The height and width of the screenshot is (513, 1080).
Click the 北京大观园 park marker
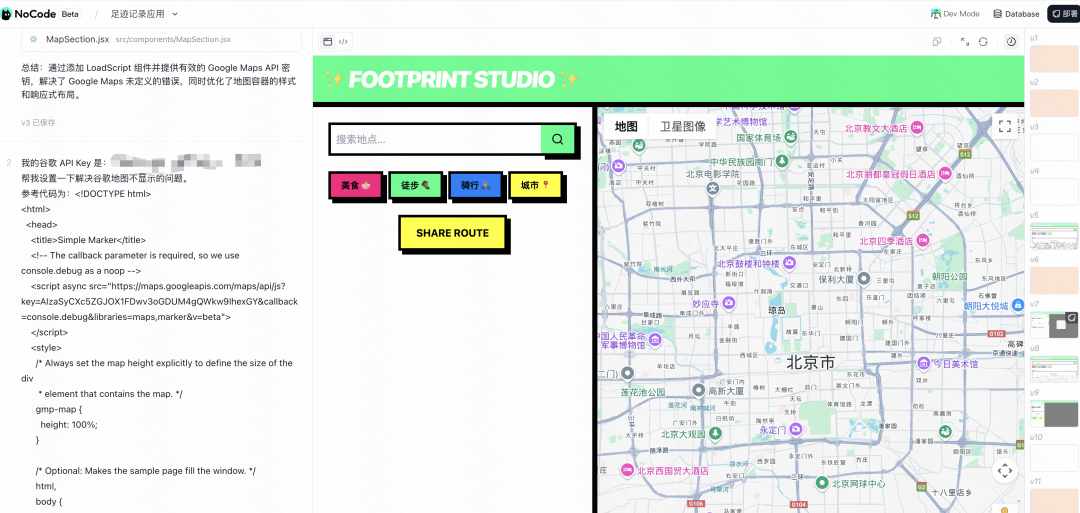(x=716, y=433)
